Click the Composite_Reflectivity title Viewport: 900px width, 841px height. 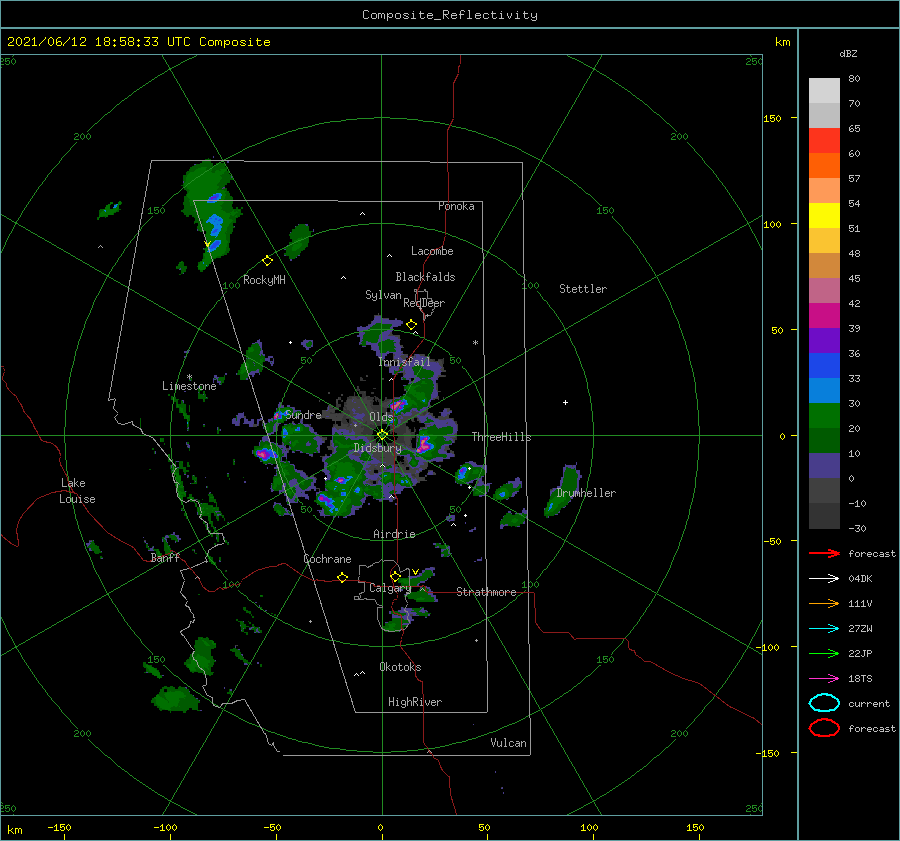[450, 15]
